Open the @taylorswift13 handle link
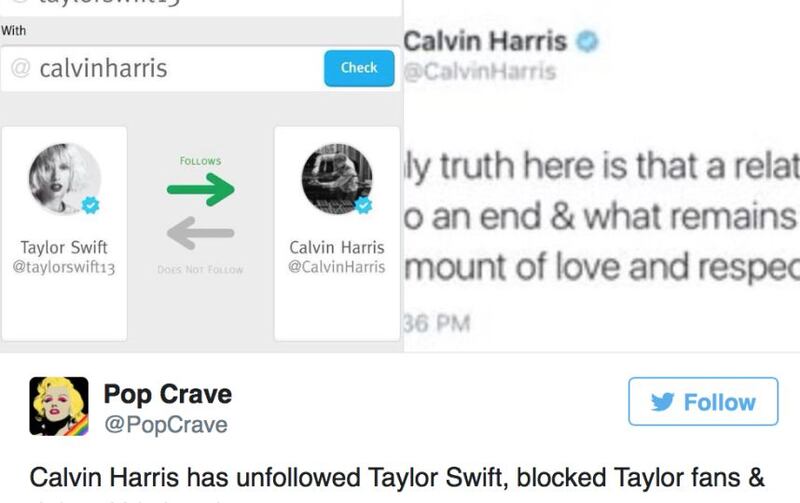 64,267
